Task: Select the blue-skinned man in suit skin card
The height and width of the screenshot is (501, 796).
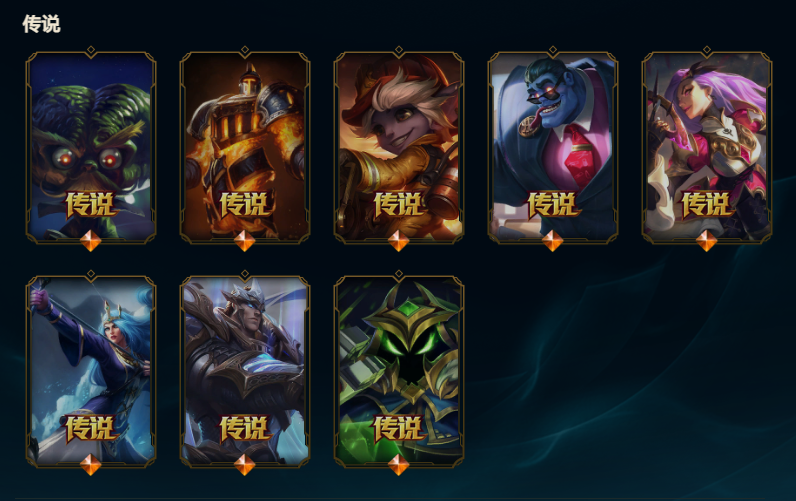Action: tap(553, 146)
